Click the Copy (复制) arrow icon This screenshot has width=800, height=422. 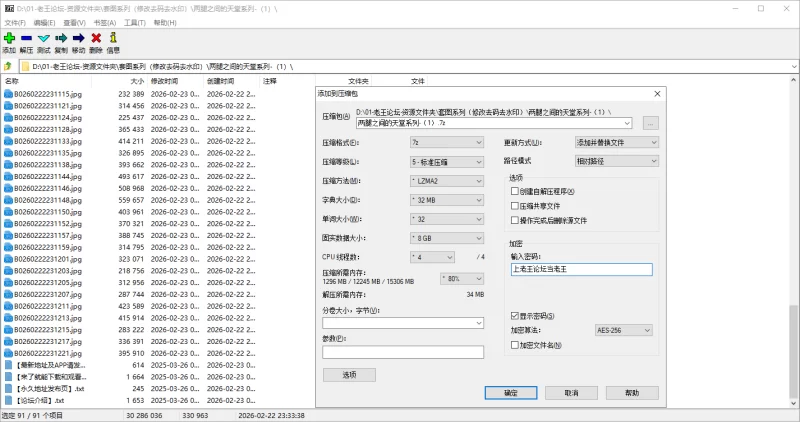pos(61,38)
